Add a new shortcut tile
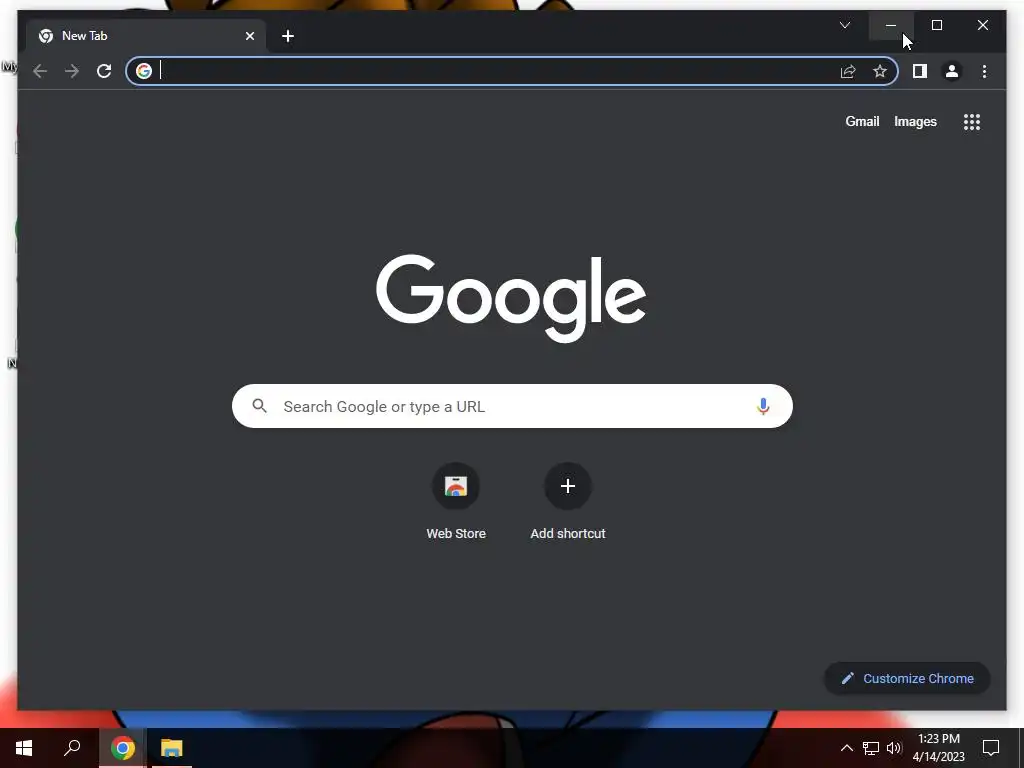Viewport: 1024px width, 768px height. tap(568, 500)
